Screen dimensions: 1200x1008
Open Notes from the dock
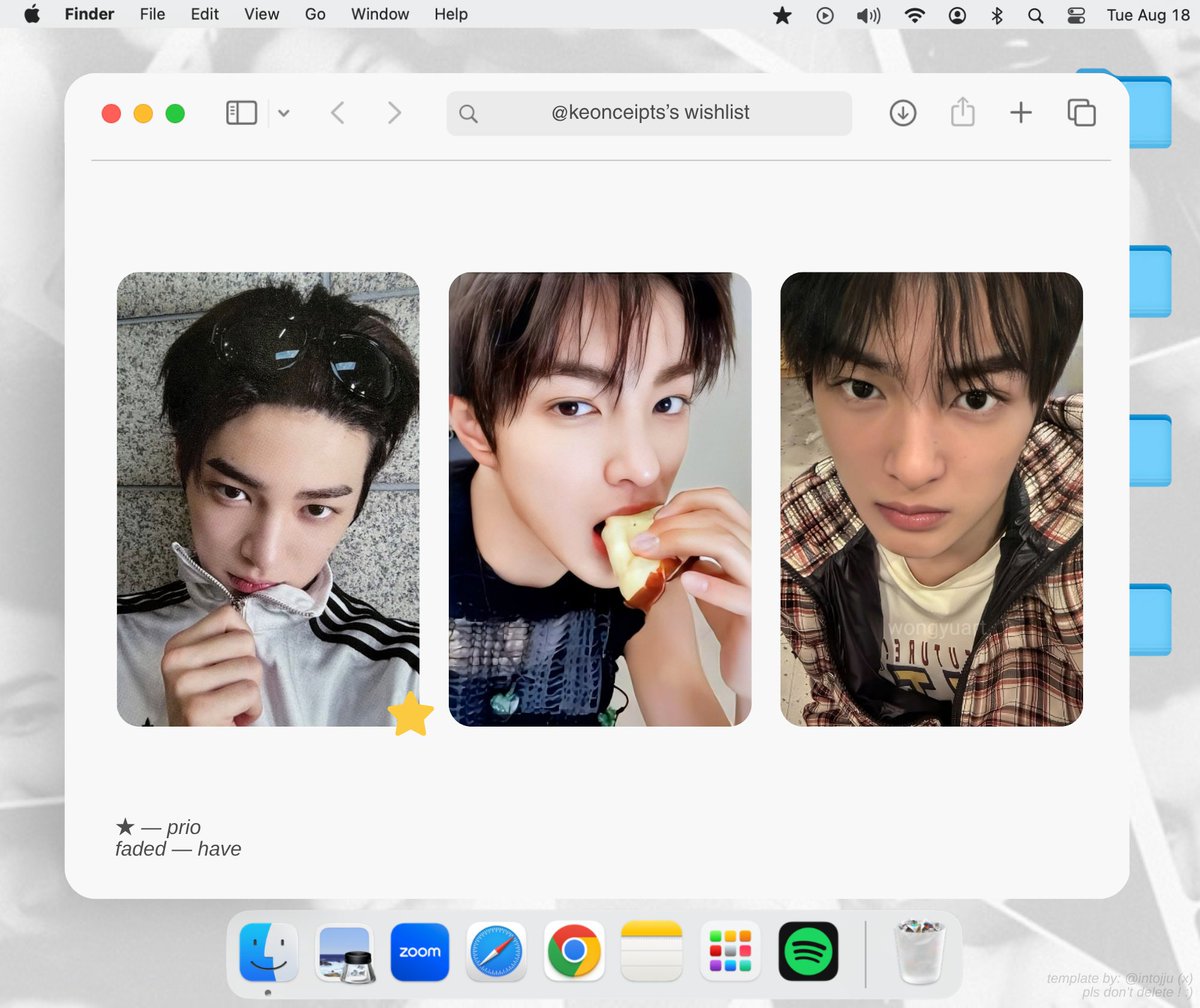(x=651, y=951)
